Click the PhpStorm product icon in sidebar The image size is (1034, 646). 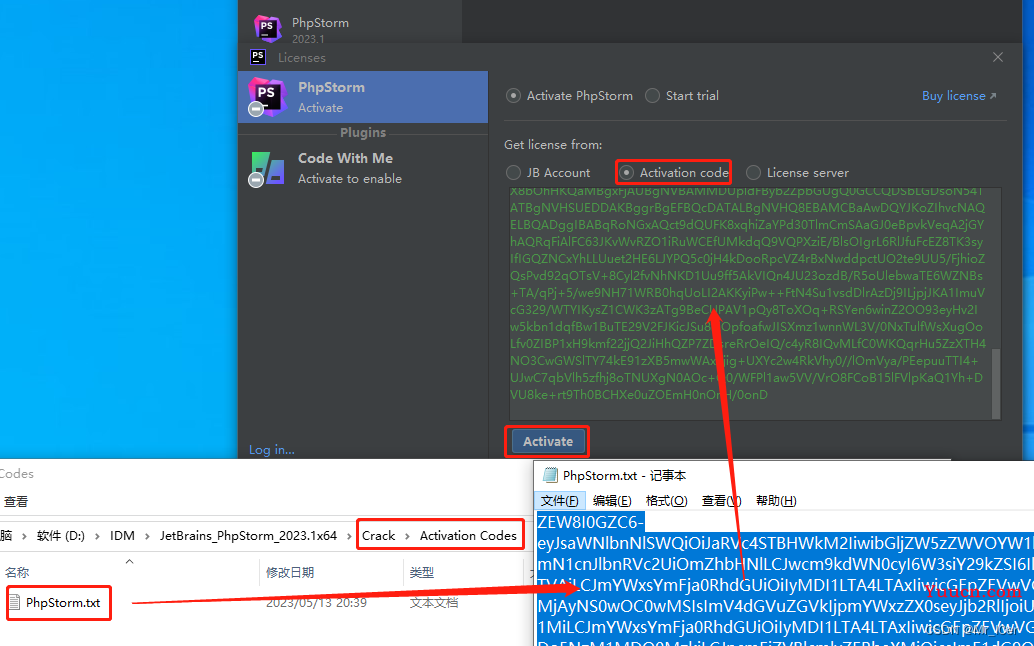(x=267, y=97)
